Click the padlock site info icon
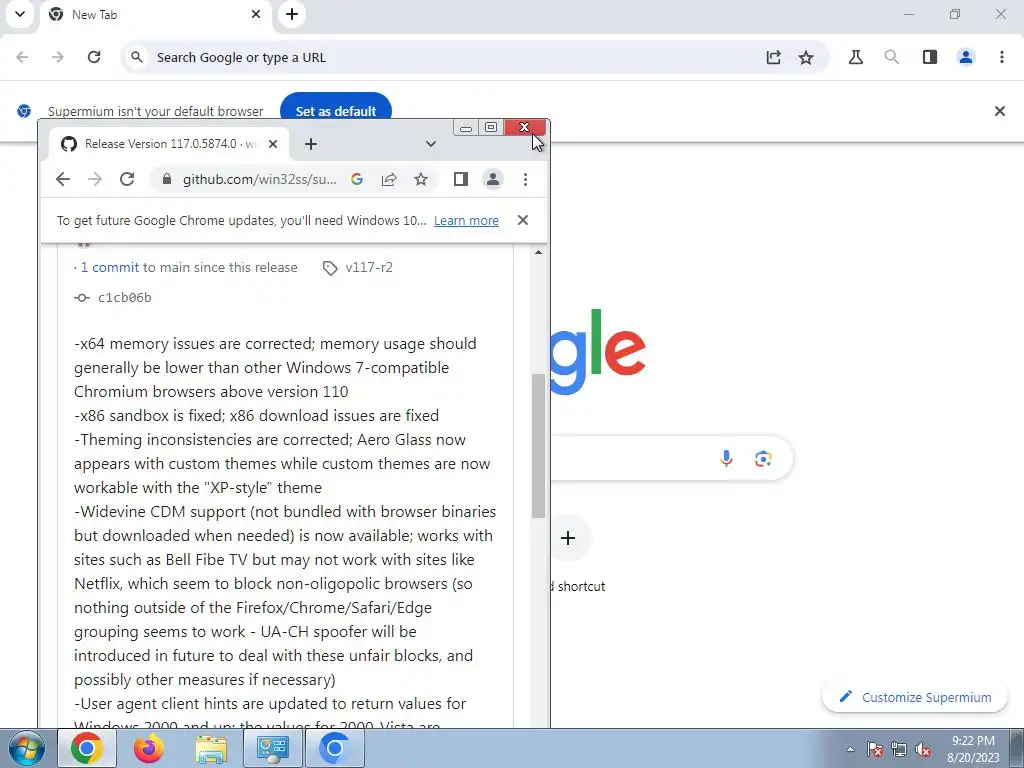 pos(167,179)
